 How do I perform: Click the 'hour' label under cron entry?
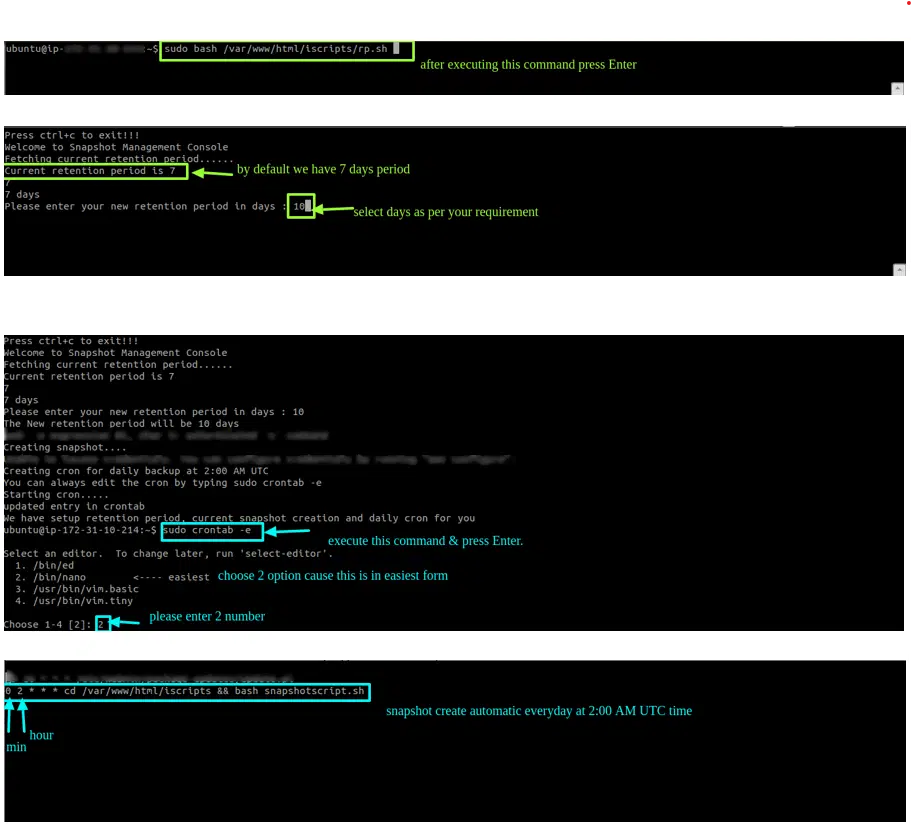pyautogui.click(x=41, y=735)
